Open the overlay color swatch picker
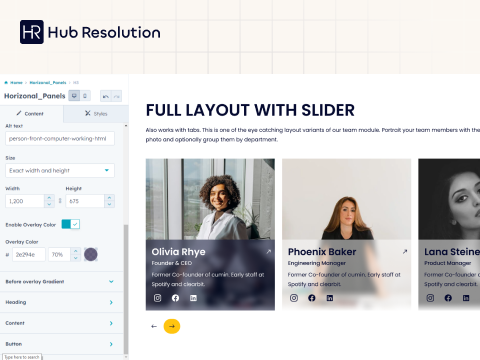The height and width of the screenshot is (360, 480). coord(91,254)
